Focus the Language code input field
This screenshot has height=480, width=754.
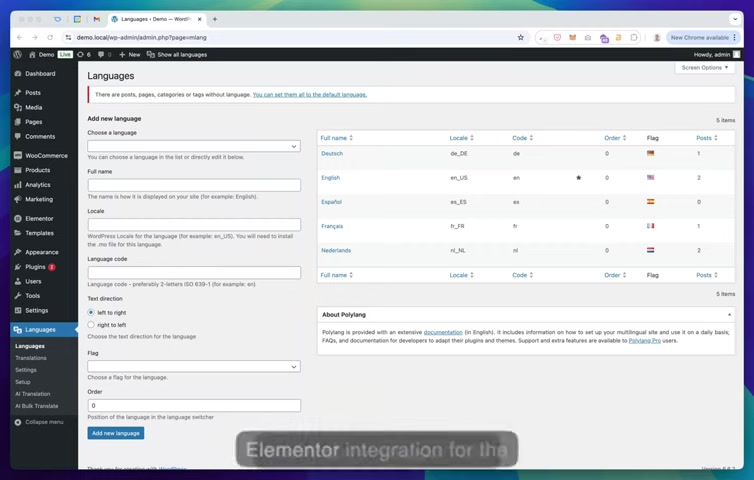coord(194,273)
